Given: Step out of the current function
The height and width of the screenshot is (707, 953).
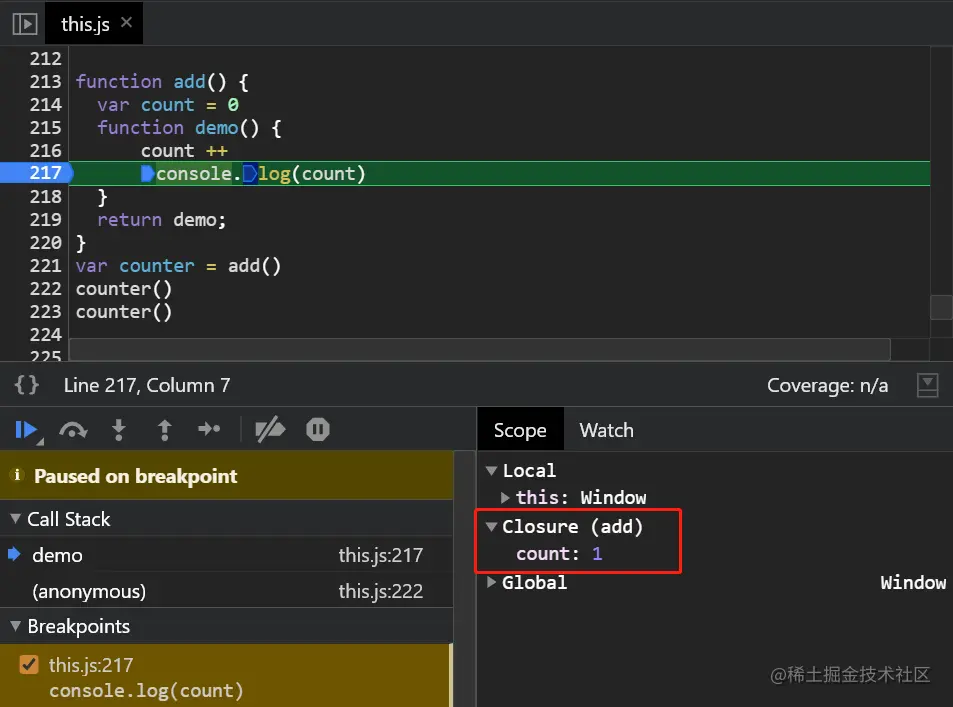Looking at the screenshot, I should pos(164,430).
